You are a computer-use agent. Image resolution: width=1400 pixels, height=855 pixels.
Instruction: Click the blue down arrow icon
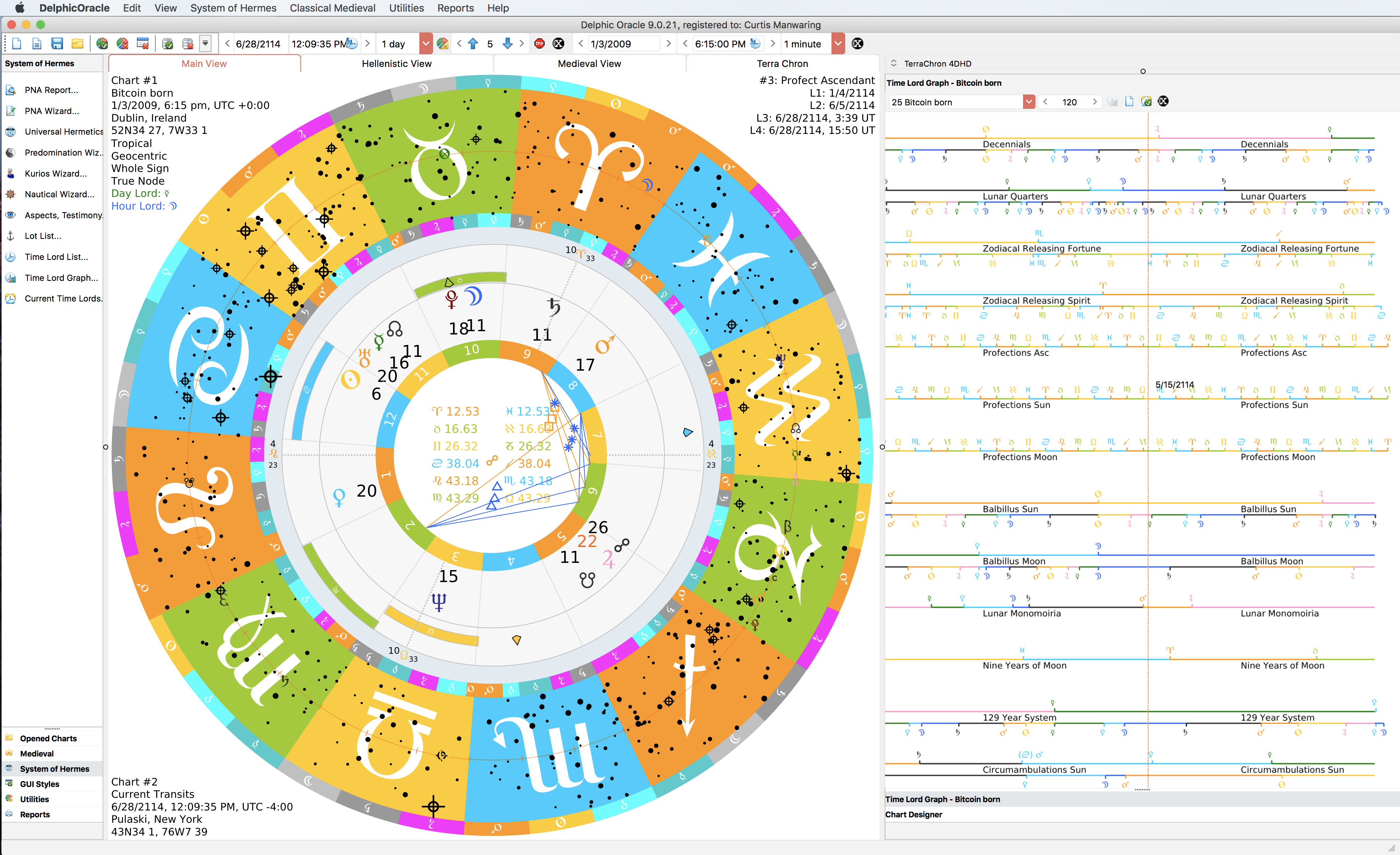[x=507, y=44]
